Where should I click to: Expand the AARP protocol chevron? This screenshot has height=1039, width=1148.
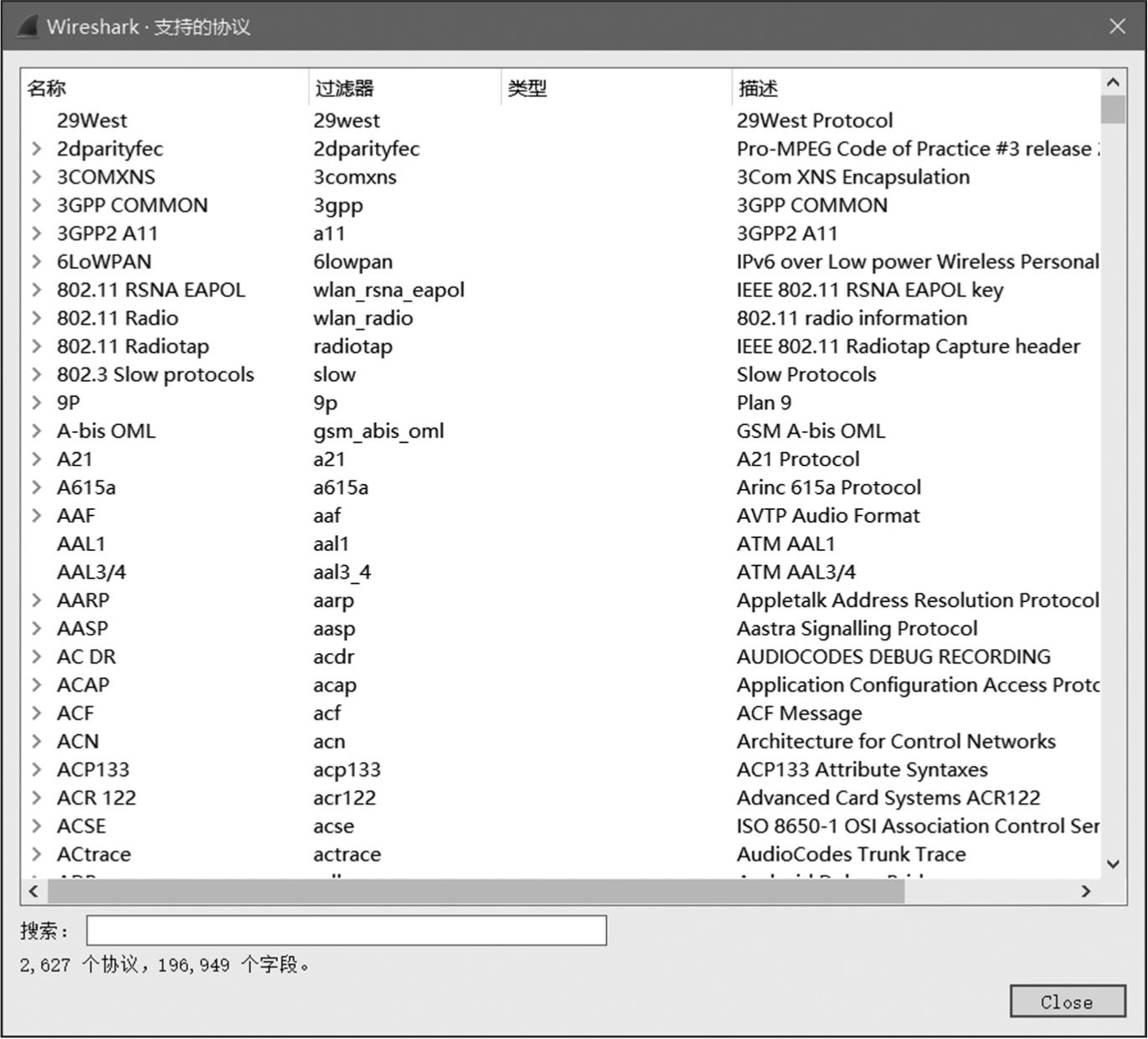point(36,600)
